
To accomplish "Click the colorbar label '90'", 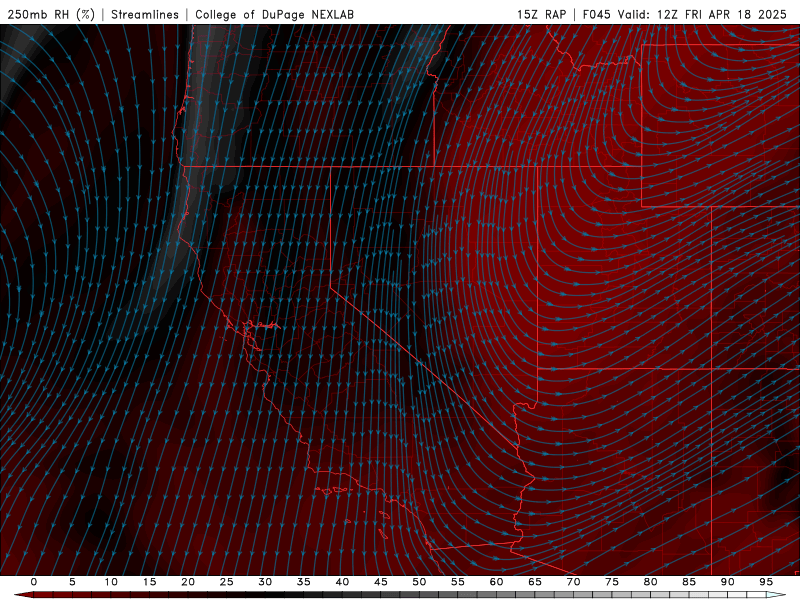I will tap(728, 582).
